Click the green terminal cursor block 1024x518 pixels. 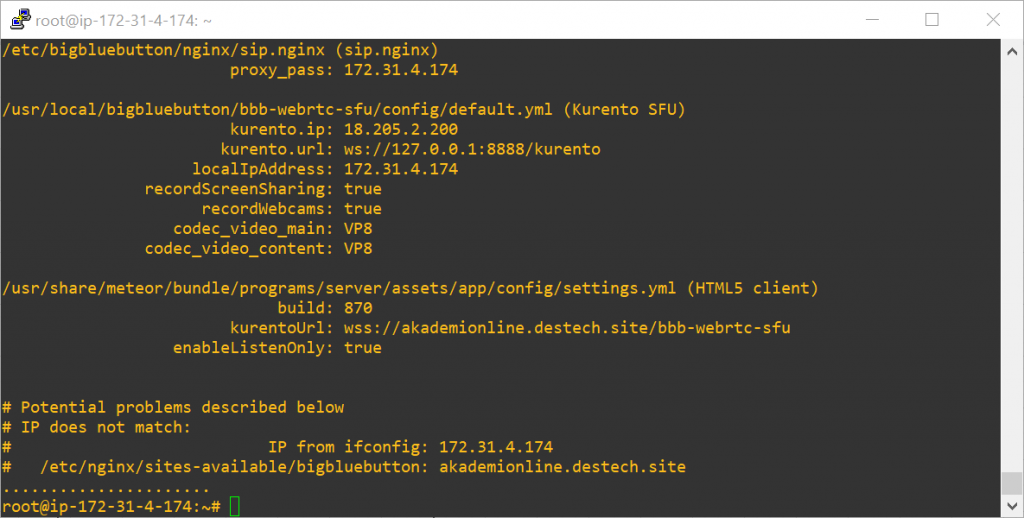click(234, 506)
